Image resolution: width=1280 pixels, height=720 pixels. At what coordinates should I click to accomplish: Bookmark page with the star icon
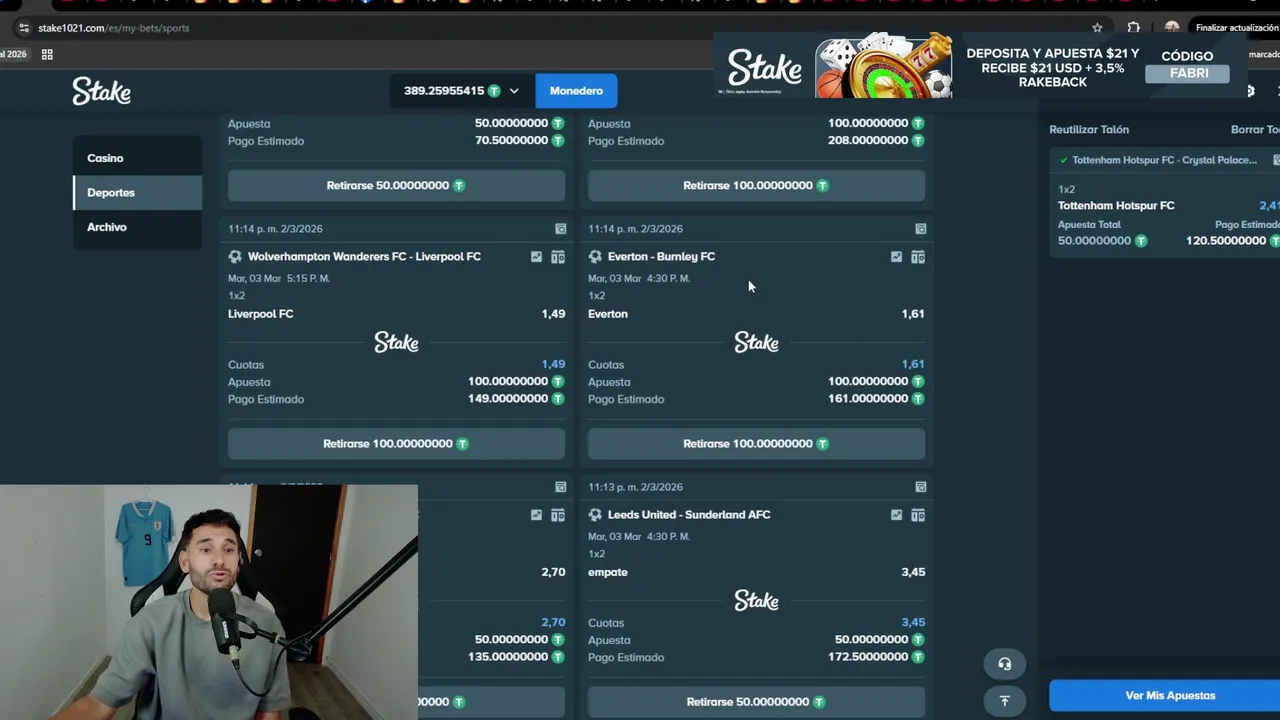[x=1097, y=28]
